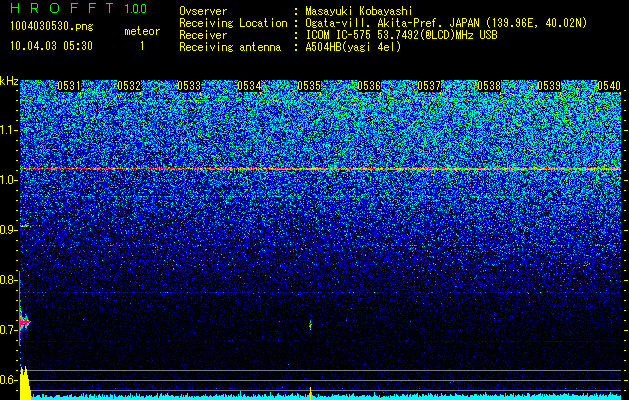Click the meteor count value 1

pyautogui.click(x=142, y=46)
